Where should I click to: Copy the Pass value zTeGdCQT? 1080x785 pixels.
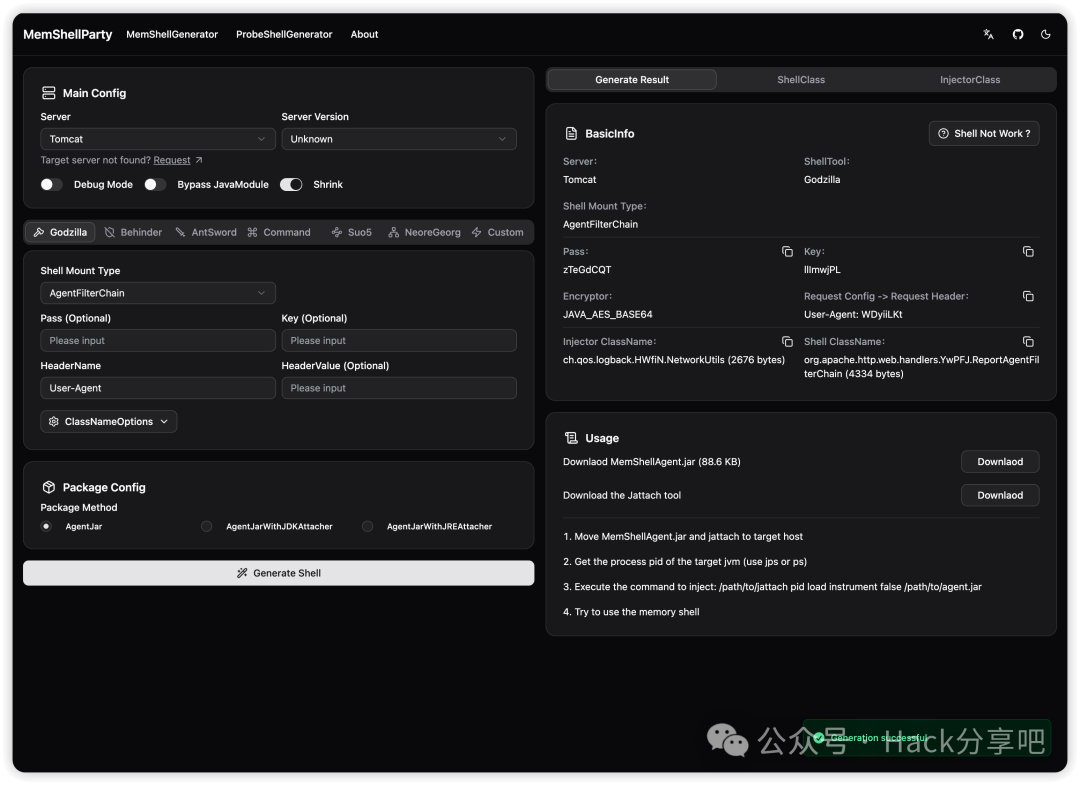point(787,252)
